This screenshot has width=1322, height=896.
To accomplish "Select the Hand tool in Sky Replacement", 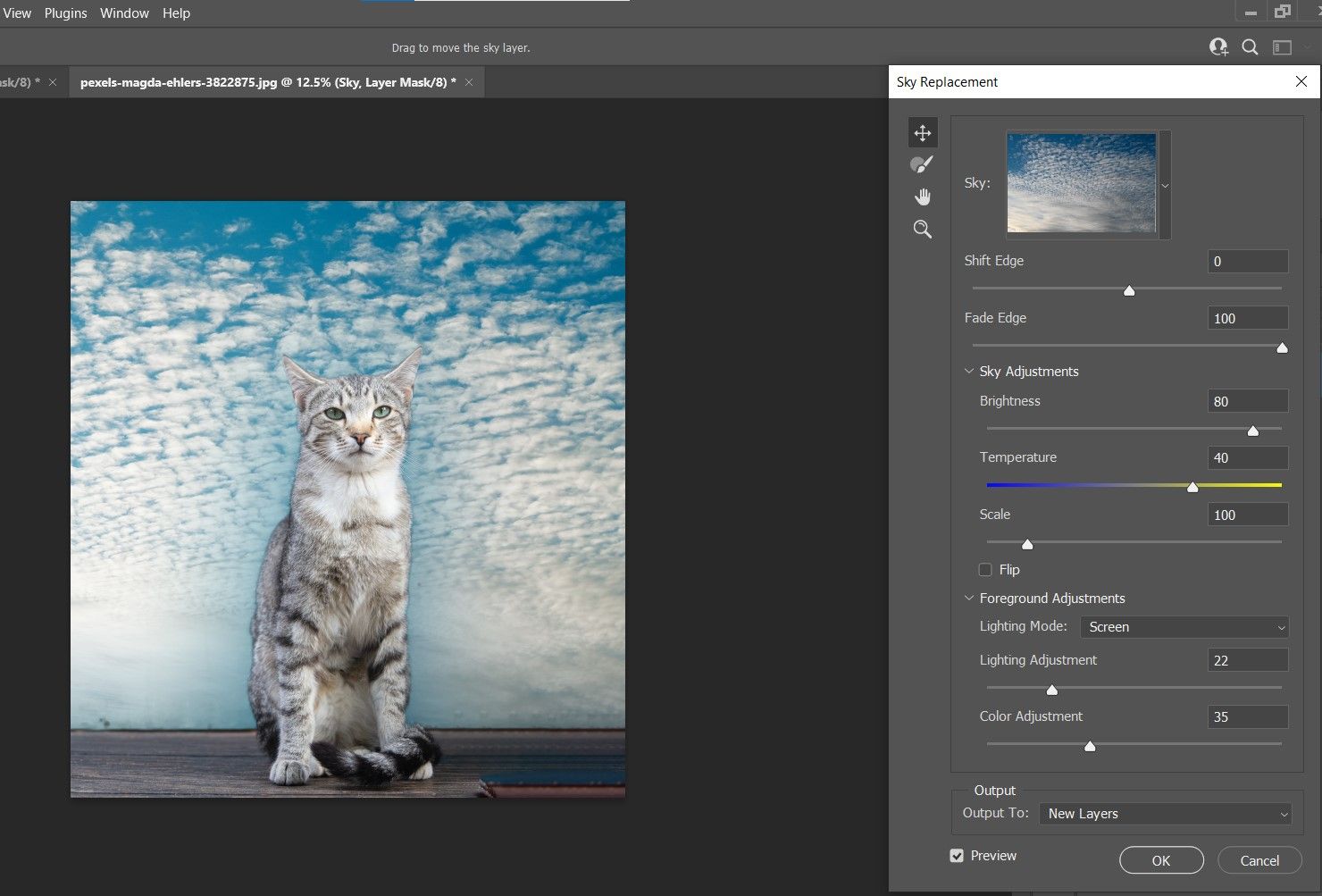I will click(x=923, y=197).
